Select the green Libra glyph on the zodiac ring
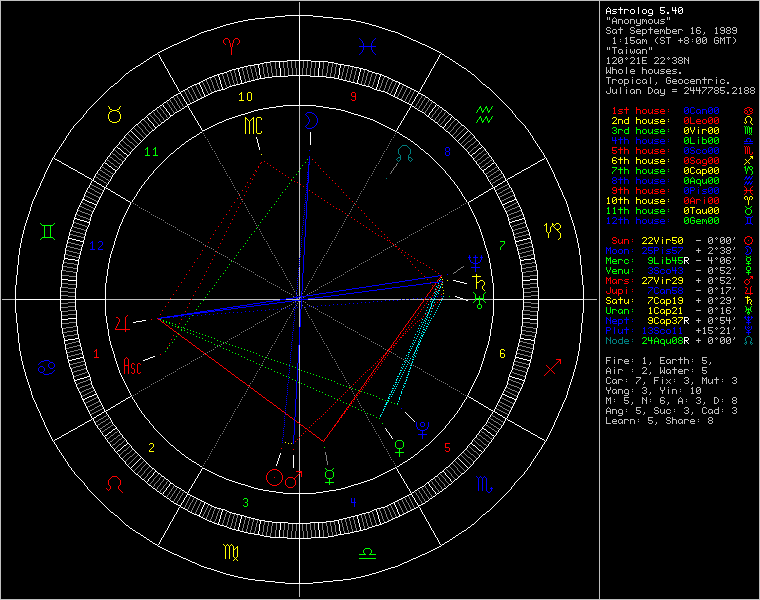The width and height of the screenshot is (760, 600). click(x=367, y=553)
